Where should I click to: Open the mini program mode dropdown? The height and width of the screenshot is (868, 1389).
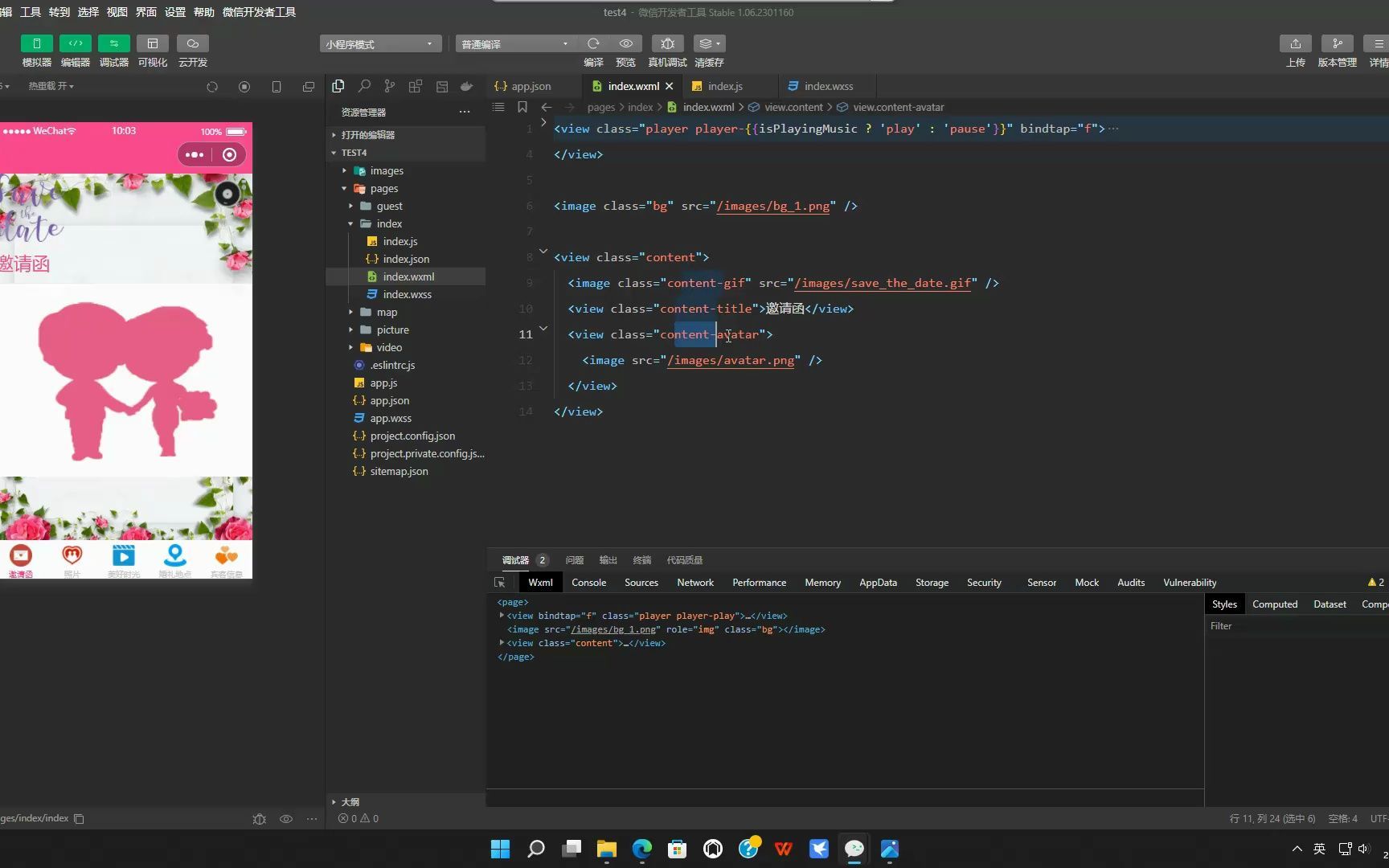pyautogui.click(x=380, y=44)
